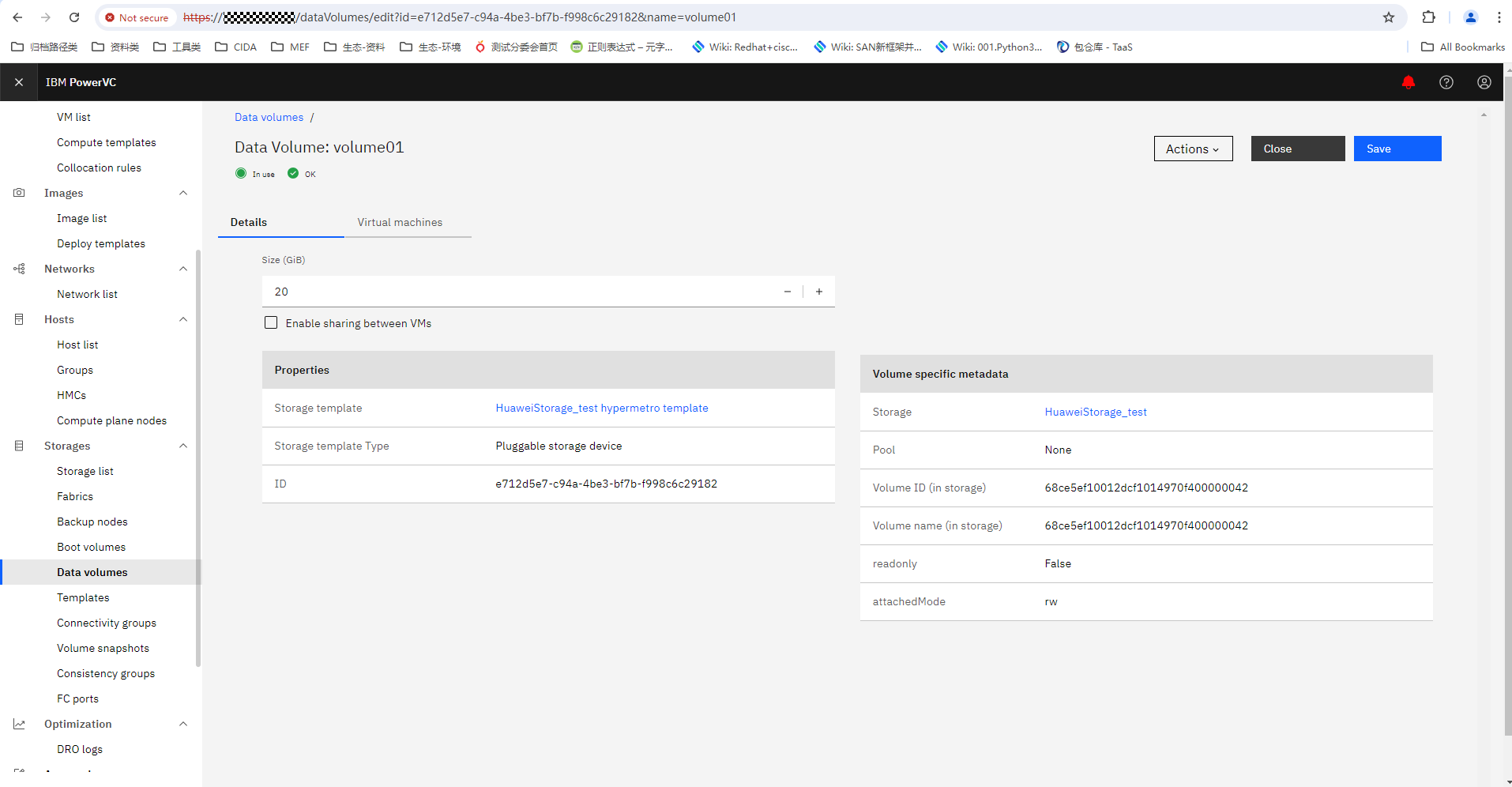Open the Wiki: 001.Python3 bookmark
The image size is (1512, 787).
989,47
